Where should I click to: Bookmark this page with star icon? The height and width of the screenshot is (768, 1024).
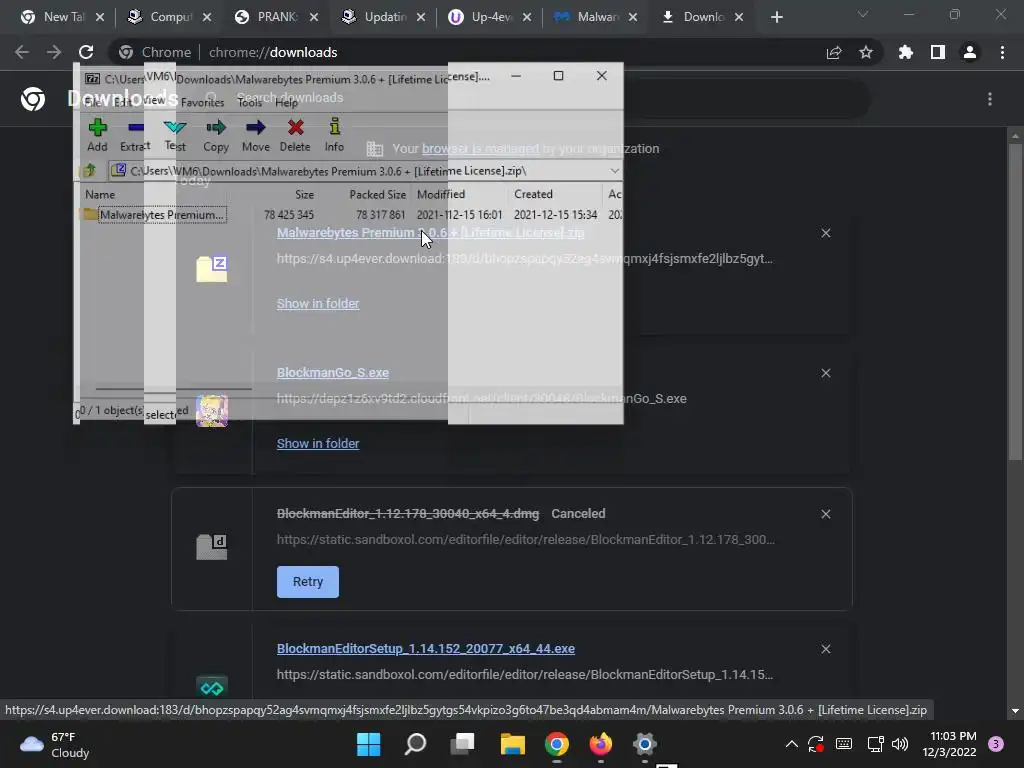(866, 52)
